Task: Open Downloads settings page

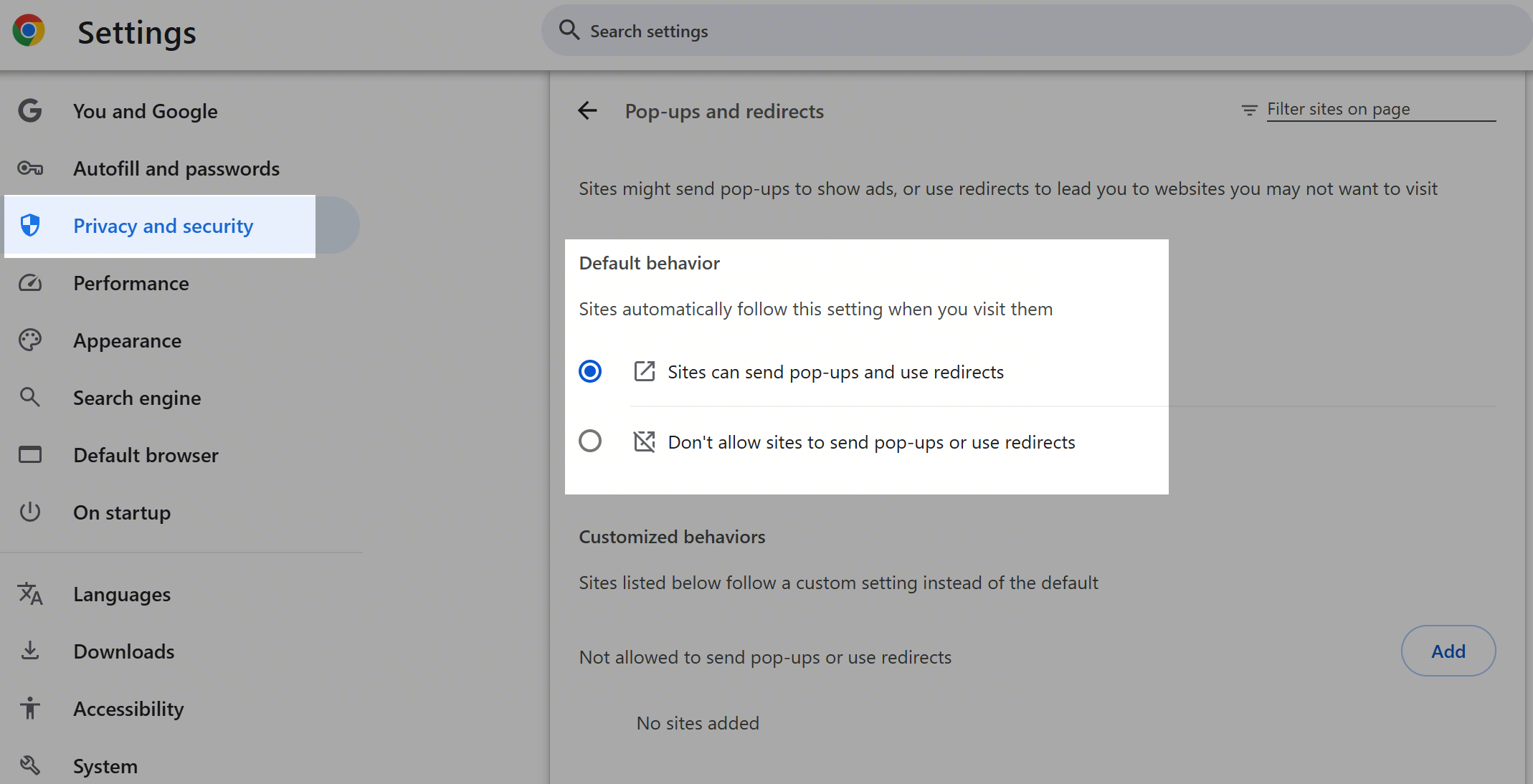Action: click(123, 651)
